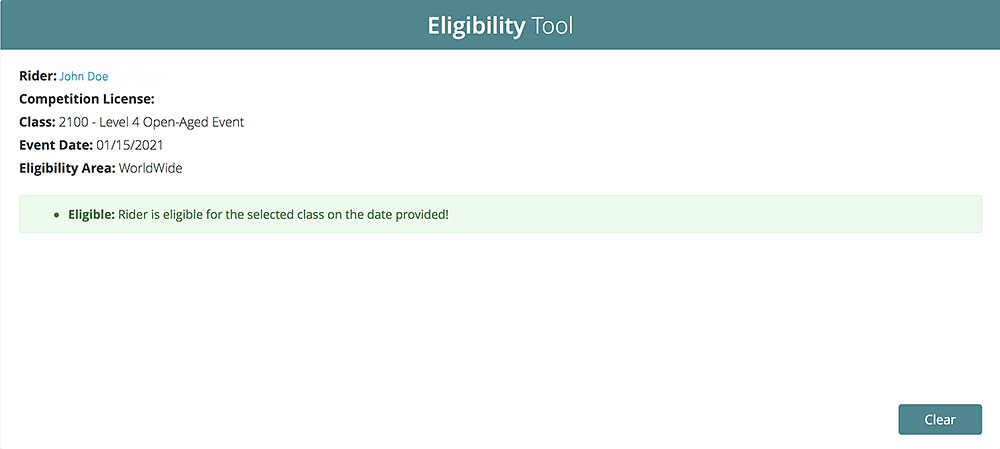Click the date value 01/15/2021
The width and height of the screenshot is (1000, 449).
click(132, 145)
